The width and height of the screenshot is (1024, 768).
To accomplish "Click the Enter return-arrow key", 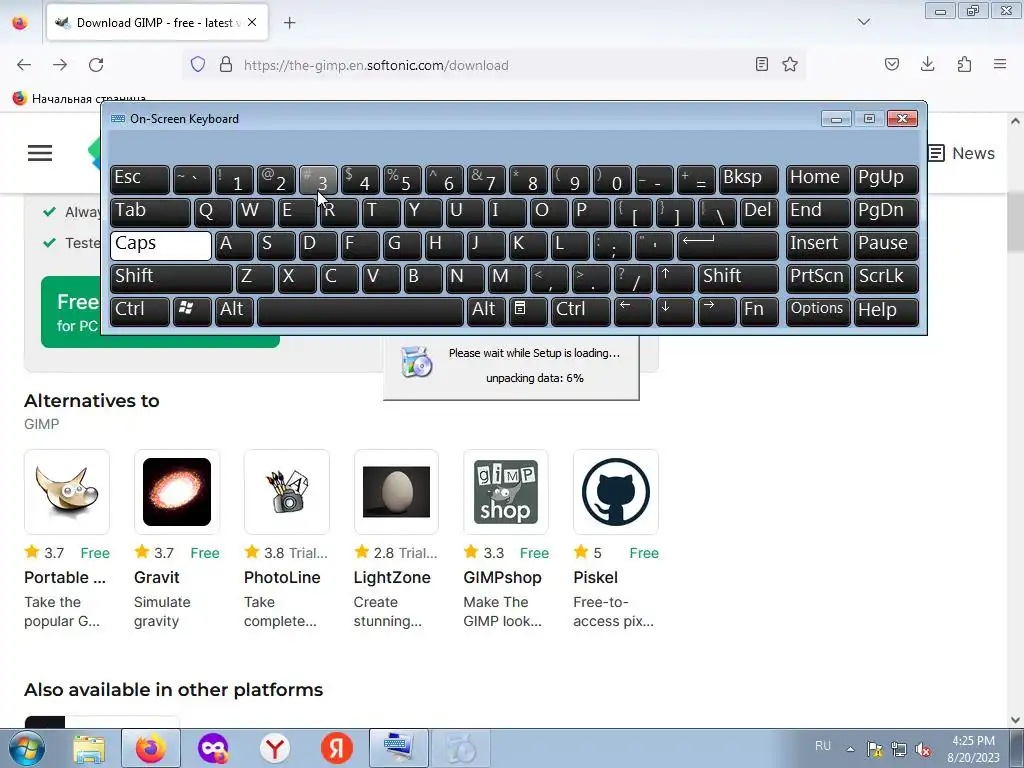I will [x=728, y=245].
